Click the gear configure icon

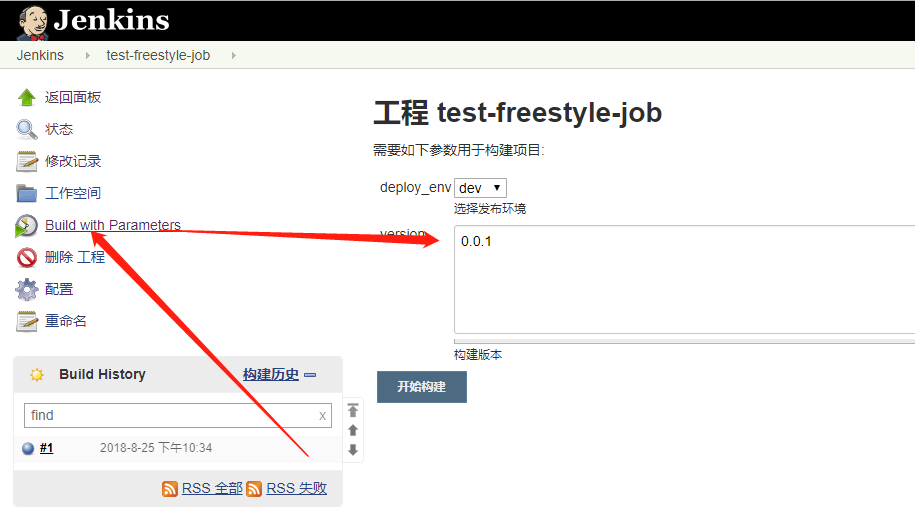(x=27, y=289)
